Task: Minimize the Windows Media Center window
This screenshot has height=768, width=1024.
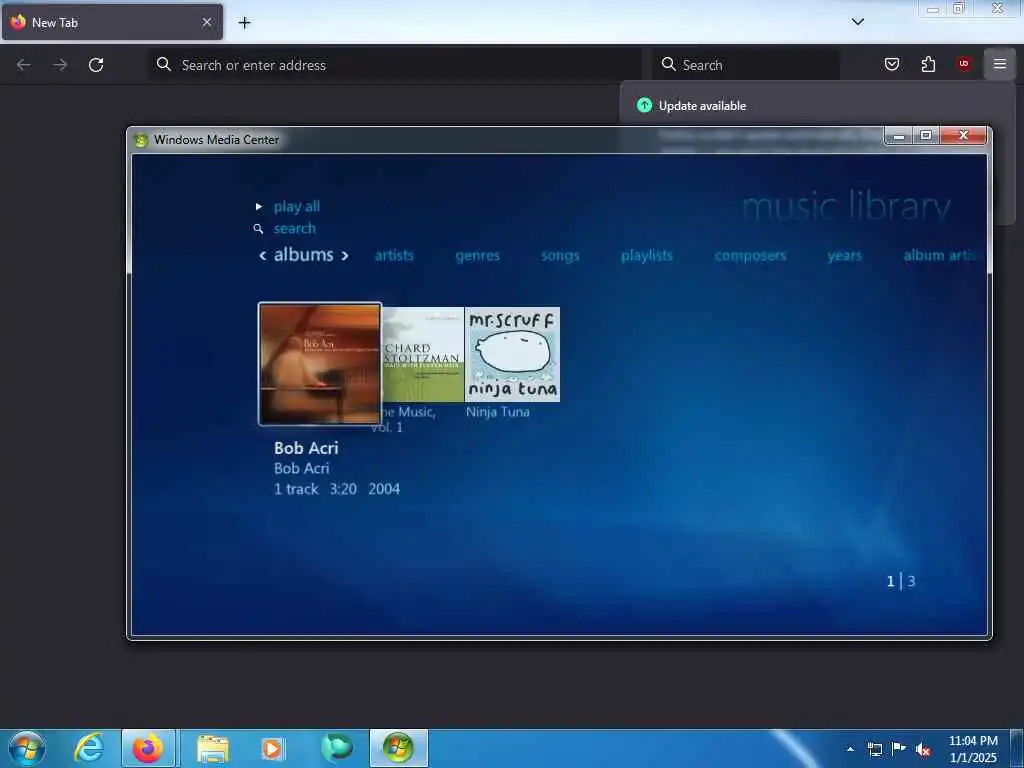Action: click(x=899, y=135)
